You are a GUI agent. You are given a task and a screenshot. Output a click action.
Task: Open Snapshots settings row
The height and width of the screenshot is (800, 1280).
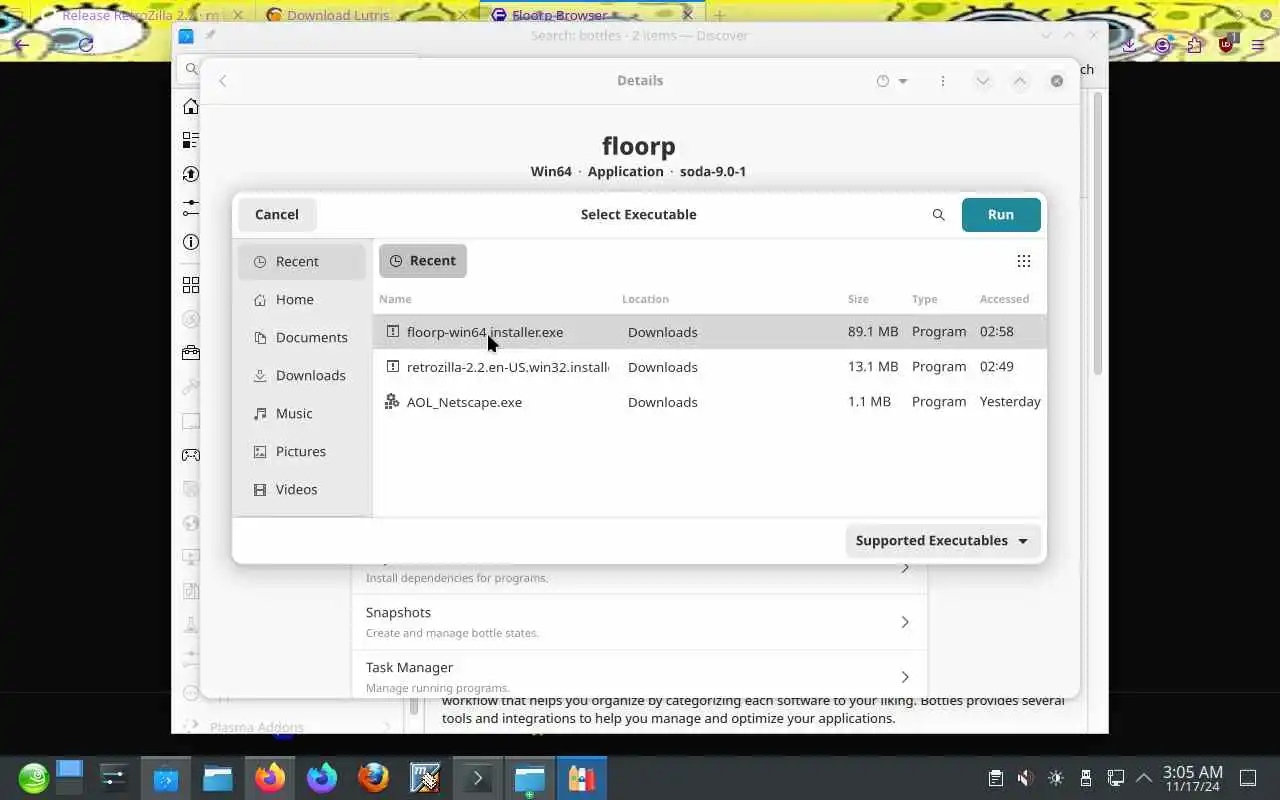click(x=640, y=622)
